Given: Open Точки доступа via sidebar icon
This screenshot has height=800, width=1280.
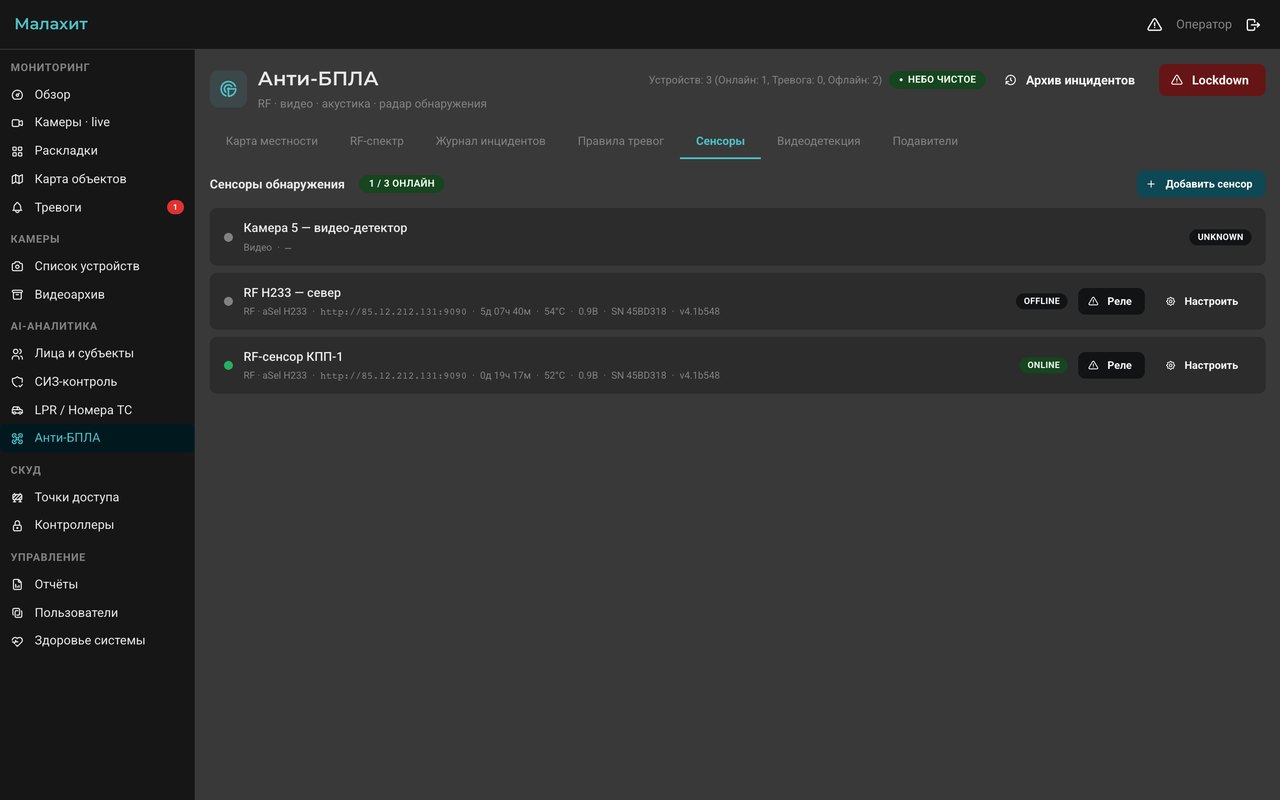Looking at the screenshot, I should tap(17, 497).
